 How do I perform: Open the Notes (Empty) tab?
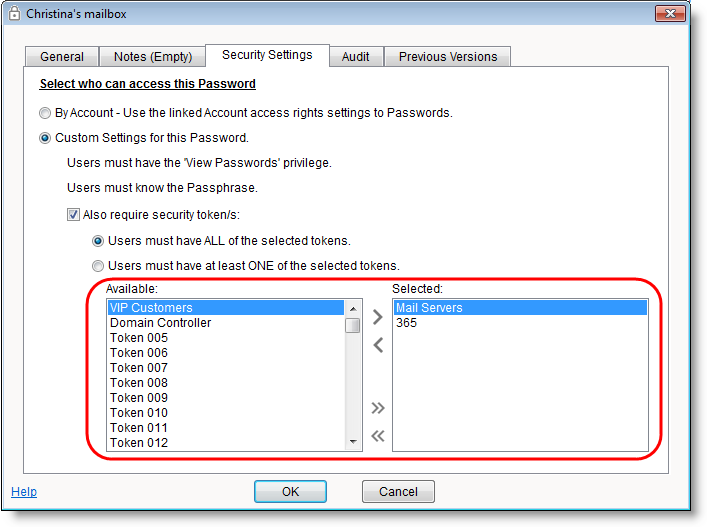coord(152,57)
